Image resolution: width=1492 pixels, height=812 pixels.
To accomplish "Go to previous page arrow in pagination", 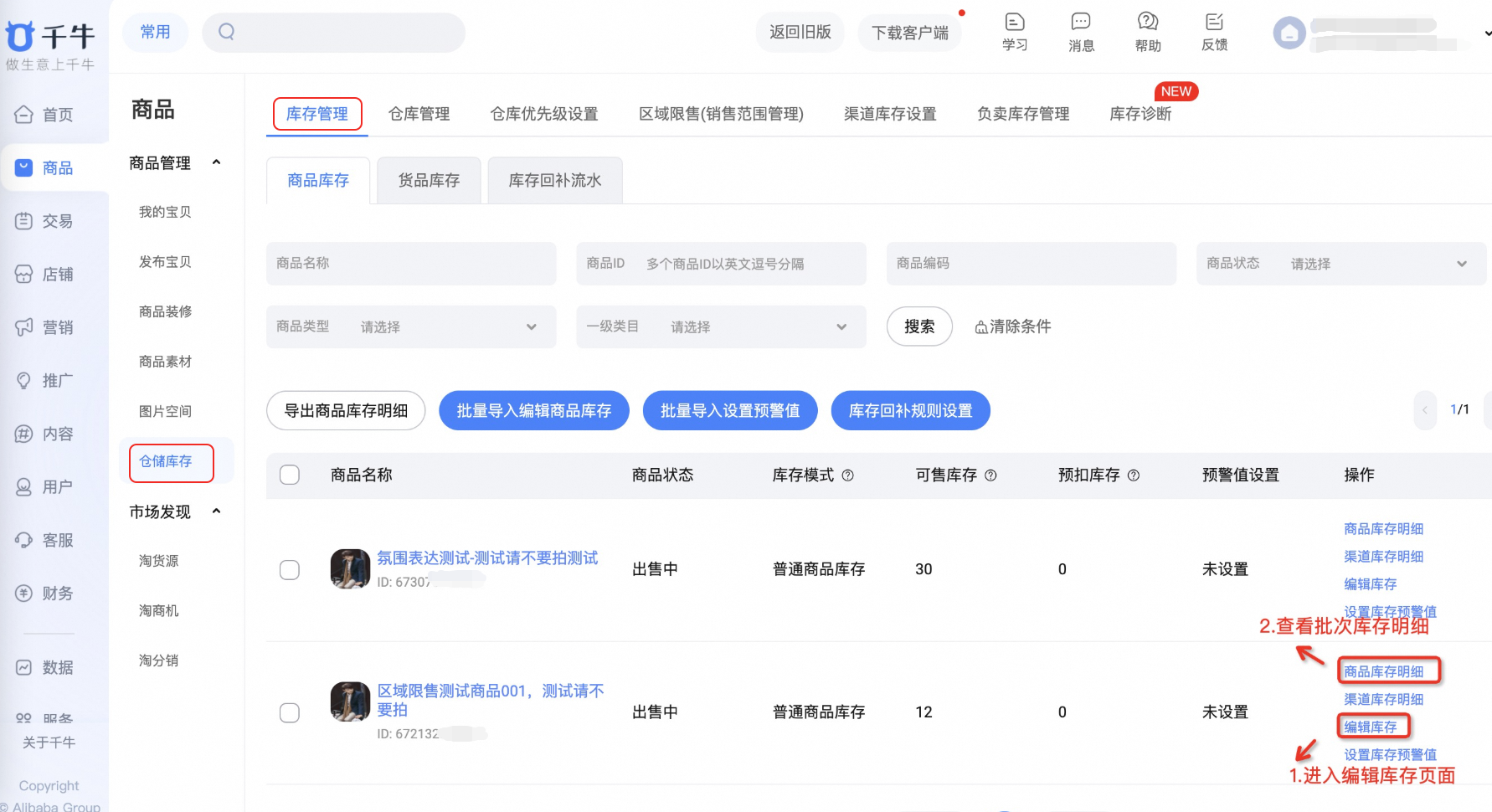I will [x=1425, y=410].
